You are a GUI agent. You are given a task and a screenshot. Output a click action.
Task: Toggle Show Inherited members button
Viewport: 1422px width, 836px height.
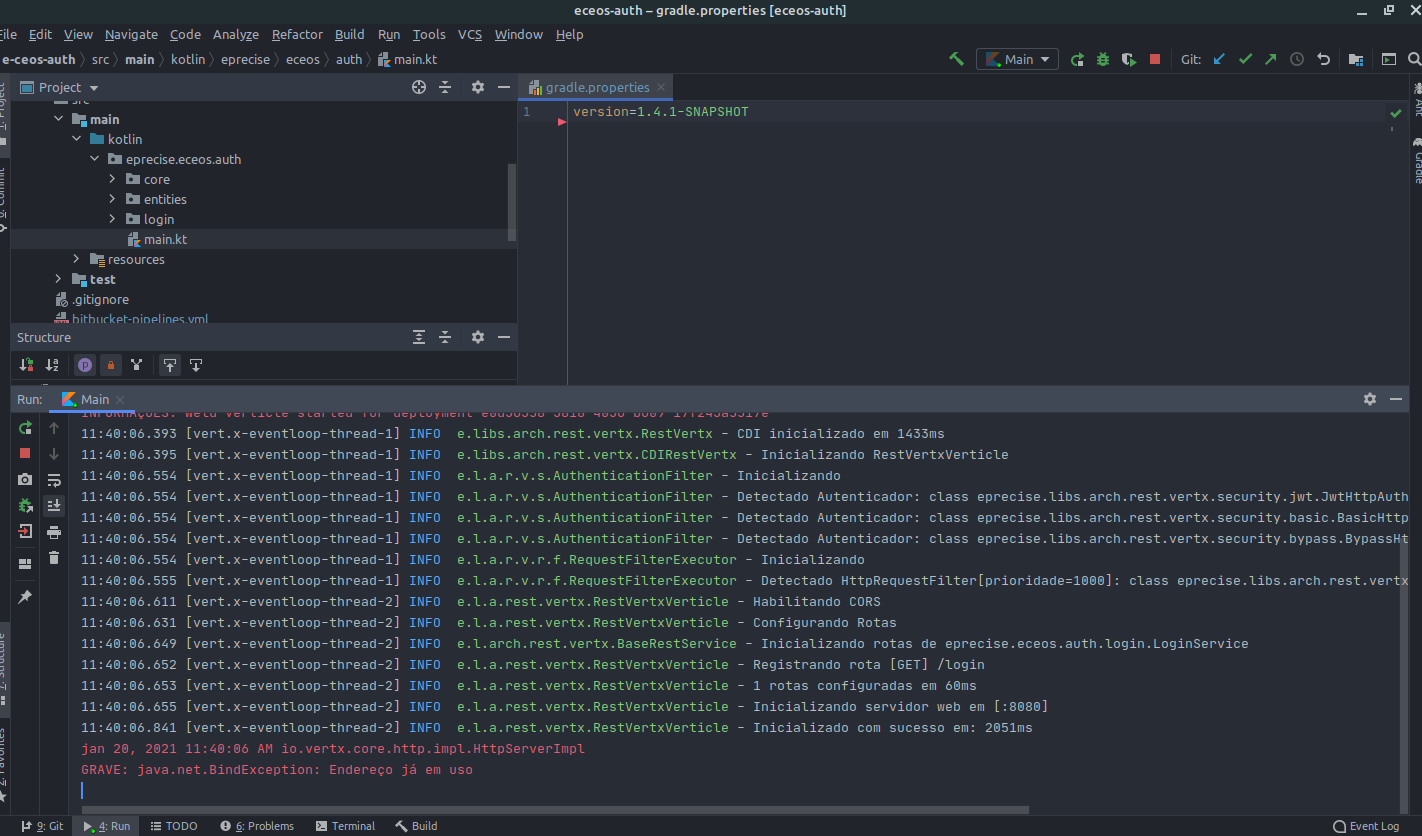coord(137,365)
